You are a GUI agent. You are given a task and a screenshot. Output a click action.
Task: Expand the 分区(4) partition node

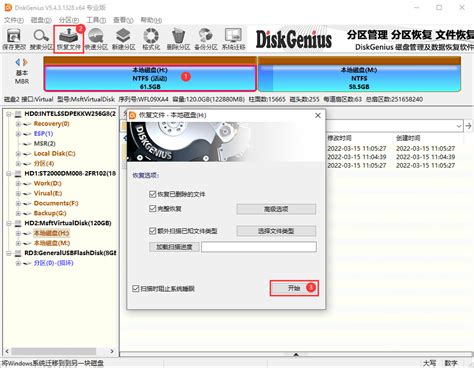tap(18, 164)
